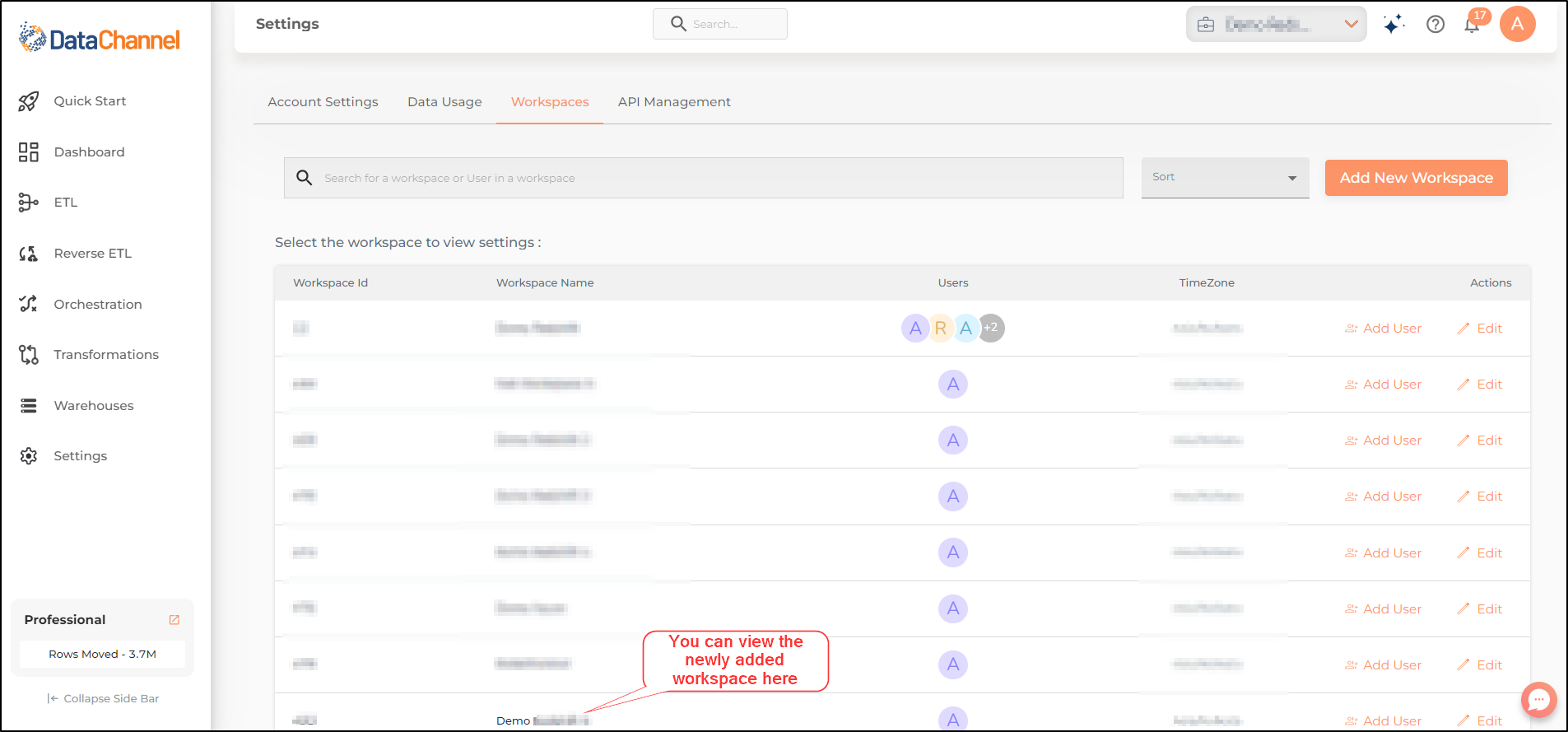Collapse Side Bar

click(103, 699)
